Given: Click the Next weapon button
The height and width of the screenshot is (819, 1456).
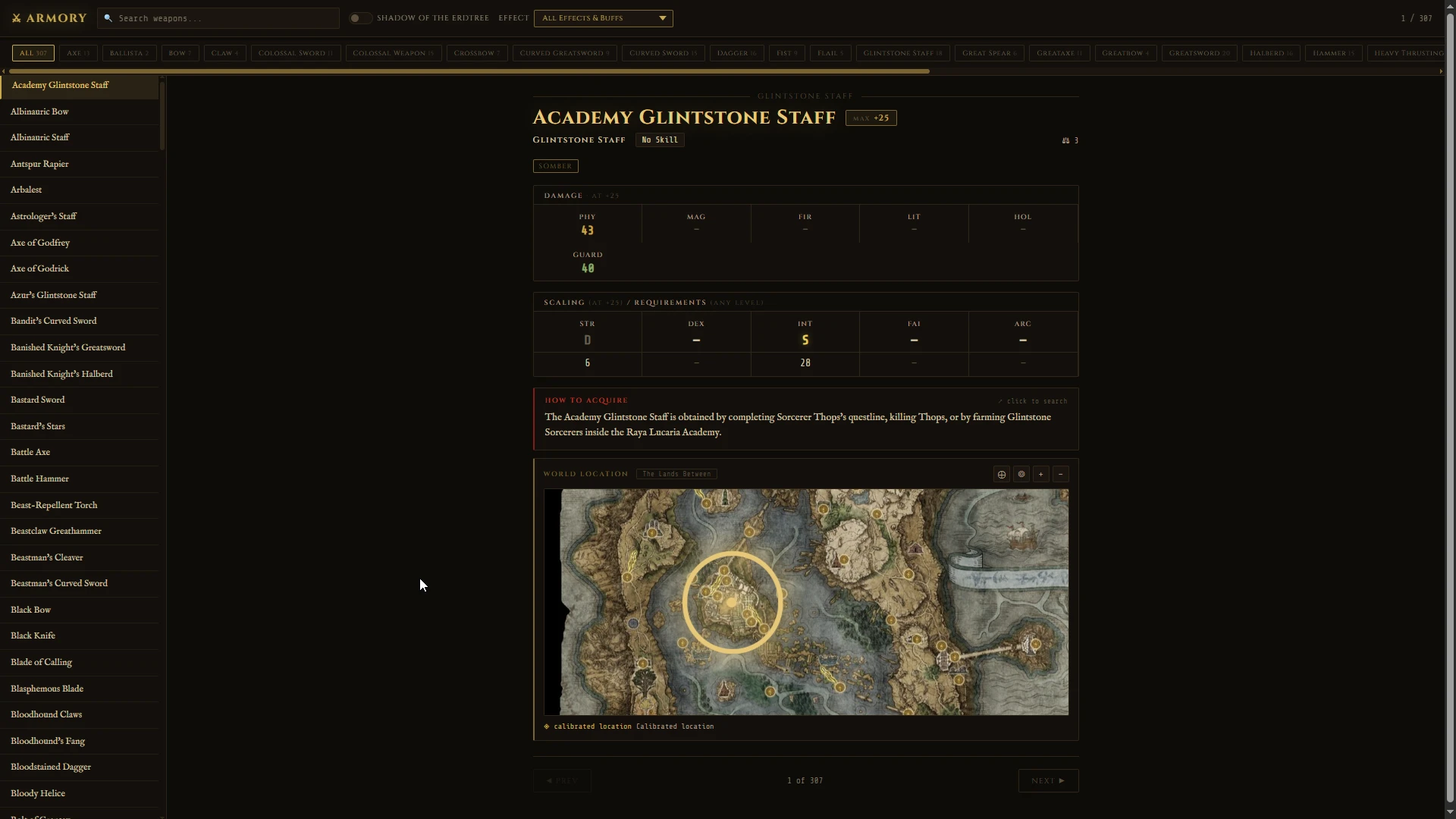Looking at the screenshot, I should click(1048, 781).
